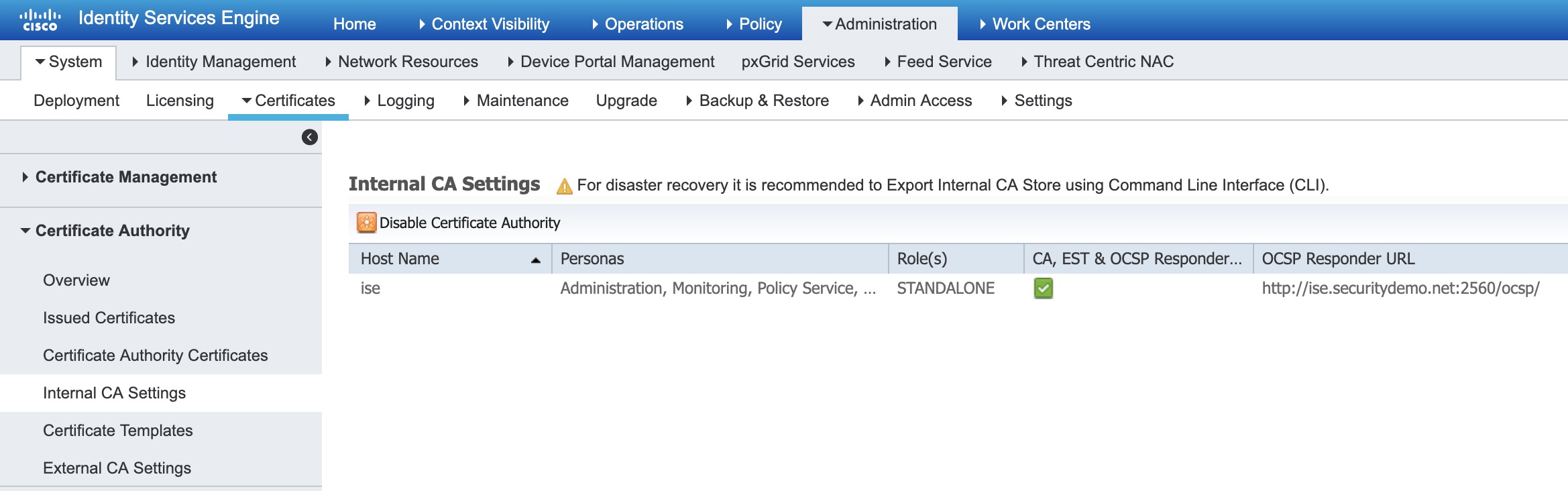Open the Work Centers menu

click(x=1035, y=24)
